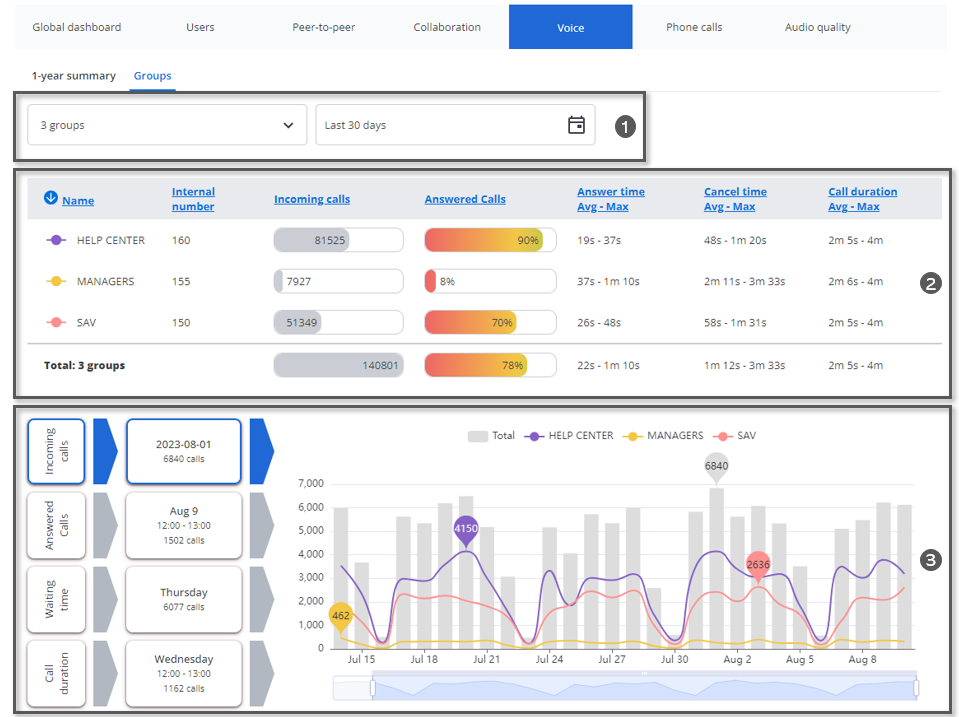
Task: Click the purple 4150 chart pin
Action: click(466, 529)
